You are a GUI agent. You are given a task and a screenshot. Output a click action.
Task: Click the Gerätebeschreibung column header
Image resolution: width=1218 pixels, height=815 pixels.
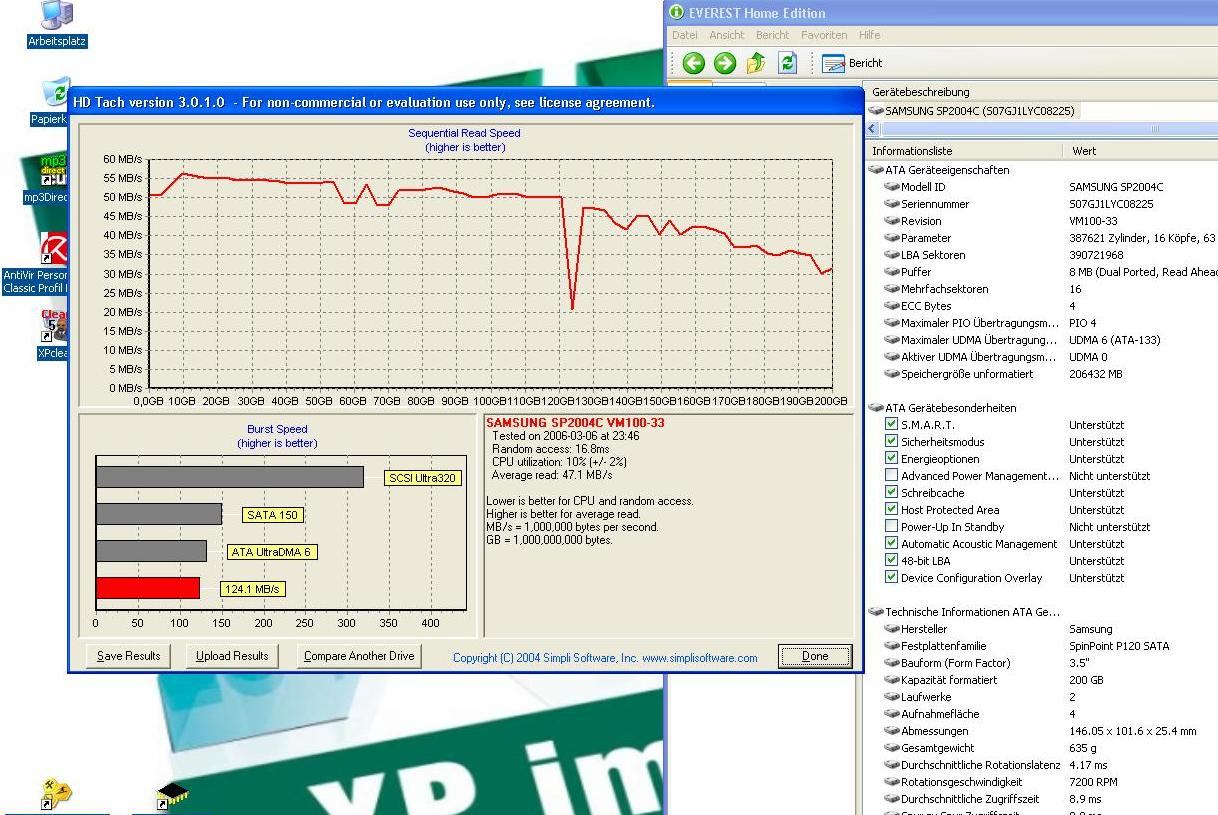tap(1041, 92)
